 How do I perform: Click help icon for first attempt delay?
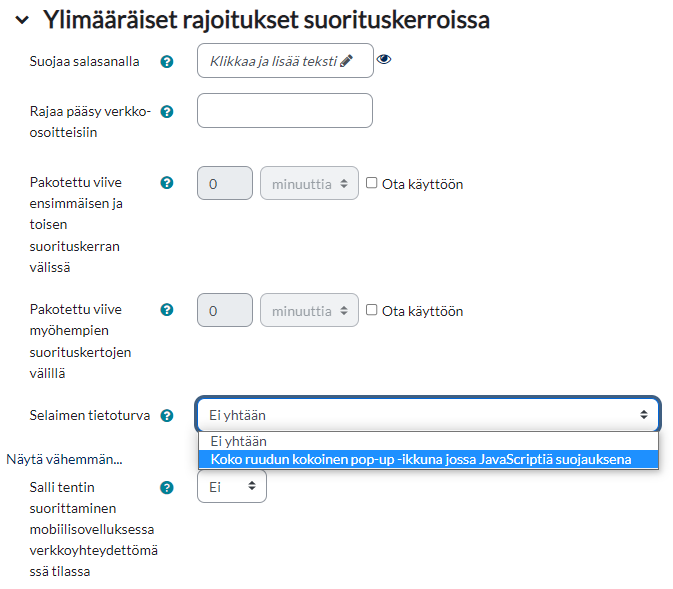click(x=167, y=183)
